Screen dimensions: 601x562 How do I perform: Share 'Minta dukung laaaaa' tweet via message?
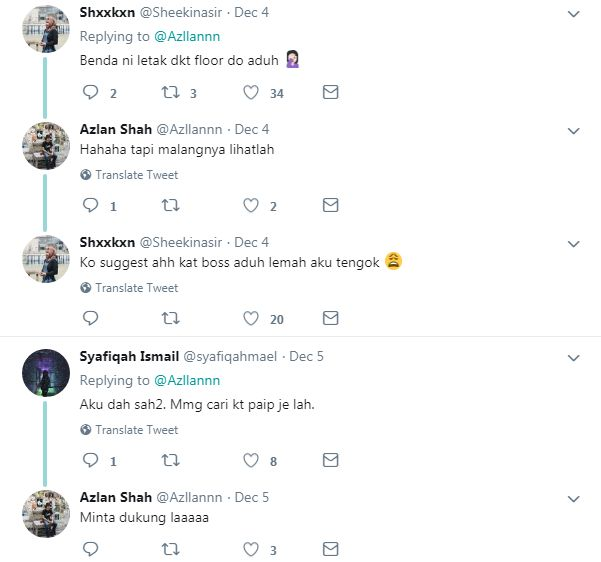tap(330, 549)
